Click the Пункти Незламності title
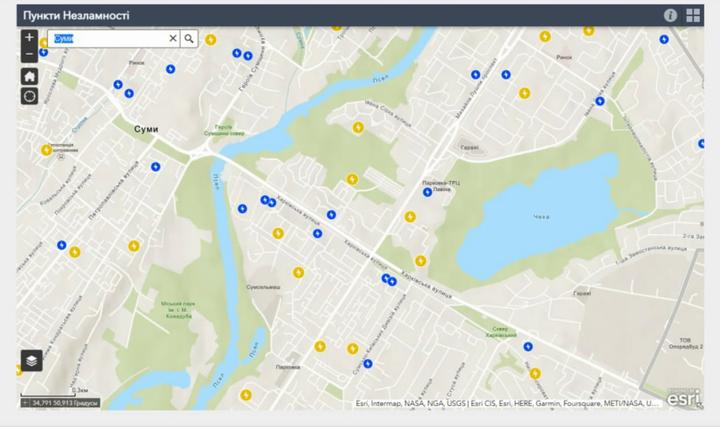The image size is (720, 427). click(76, 16)
